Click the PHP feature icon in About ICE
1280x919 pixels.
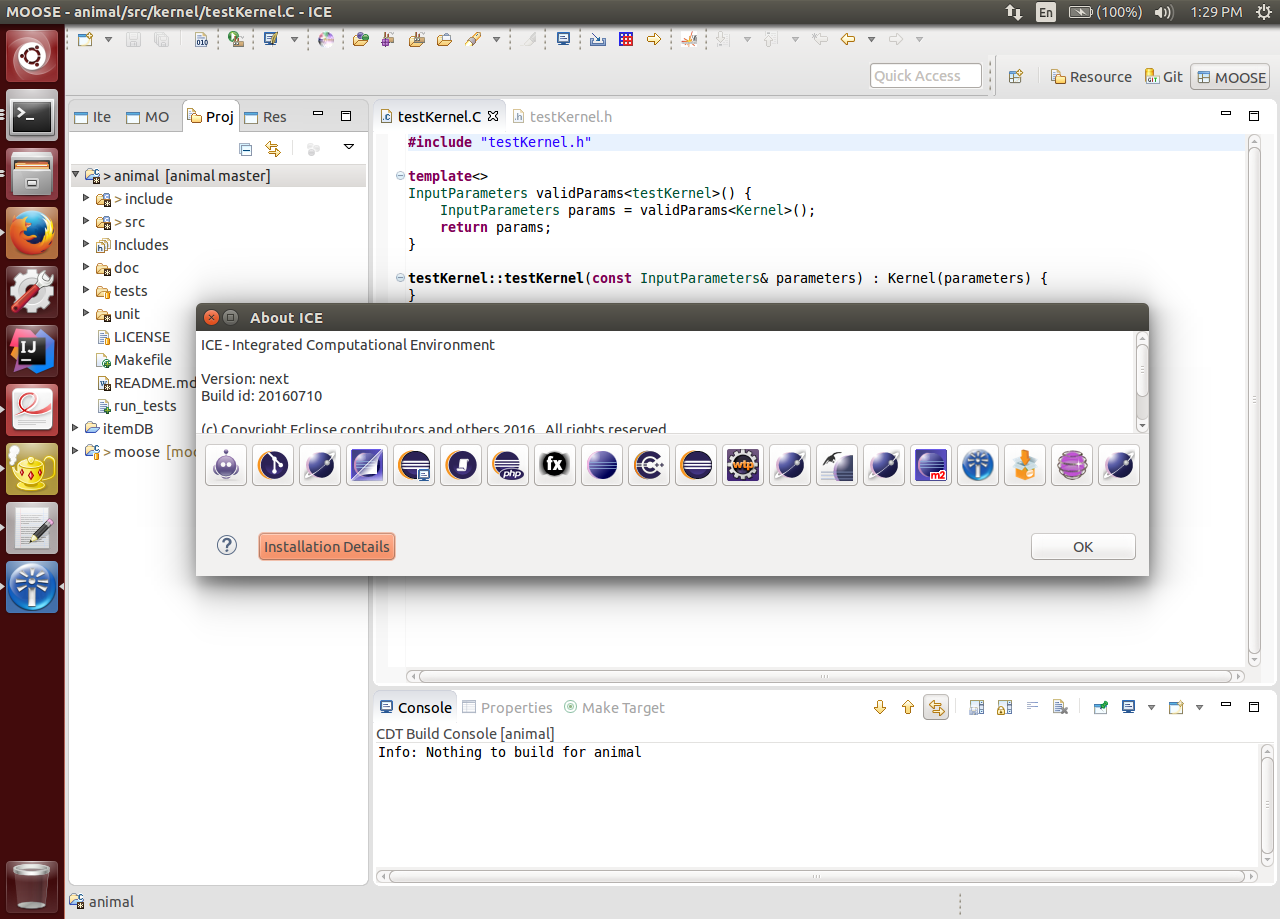[x=508, y=465]
